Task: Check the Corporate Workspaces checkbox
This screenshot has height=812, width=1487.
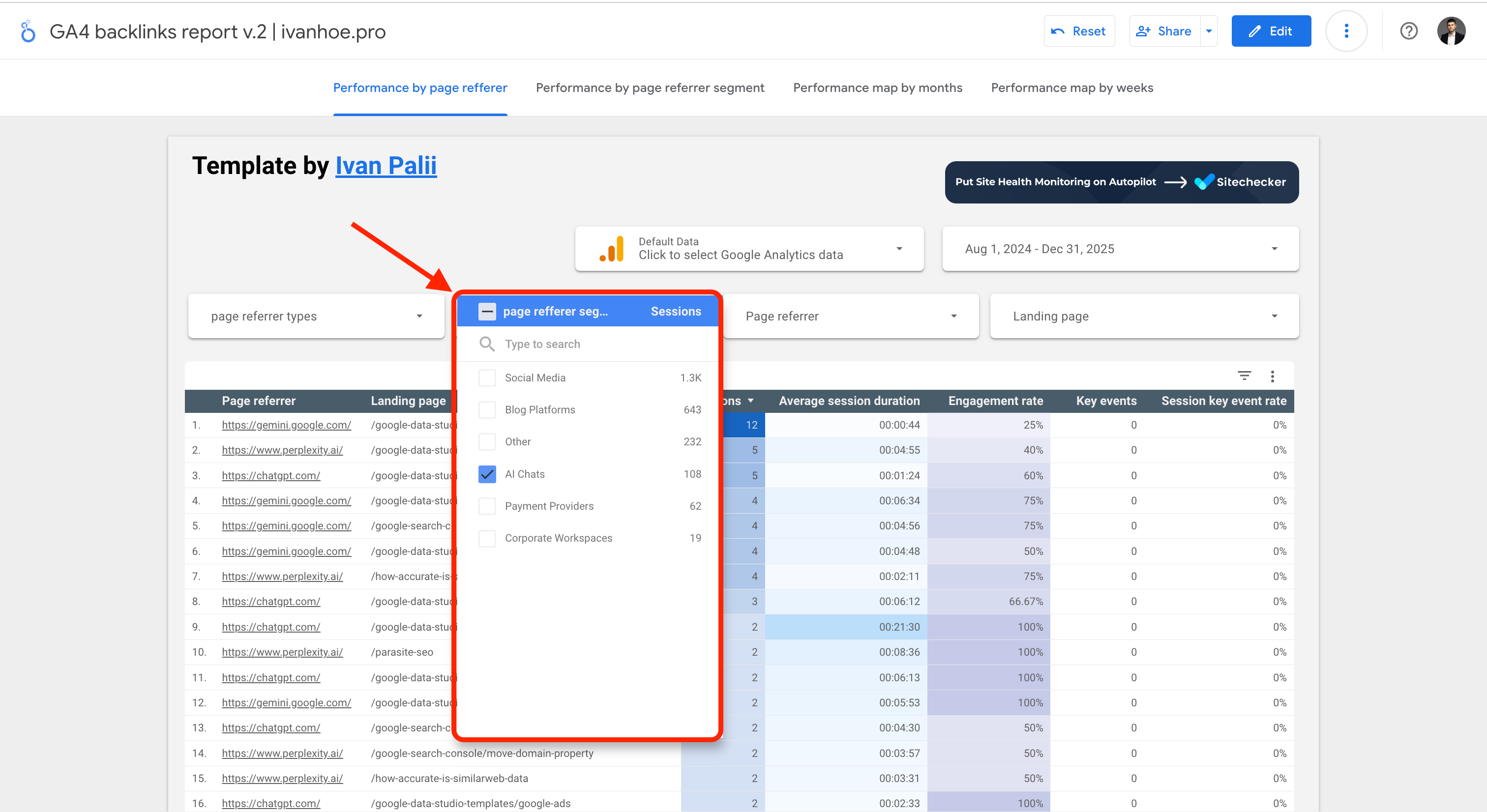Action: 487,538
